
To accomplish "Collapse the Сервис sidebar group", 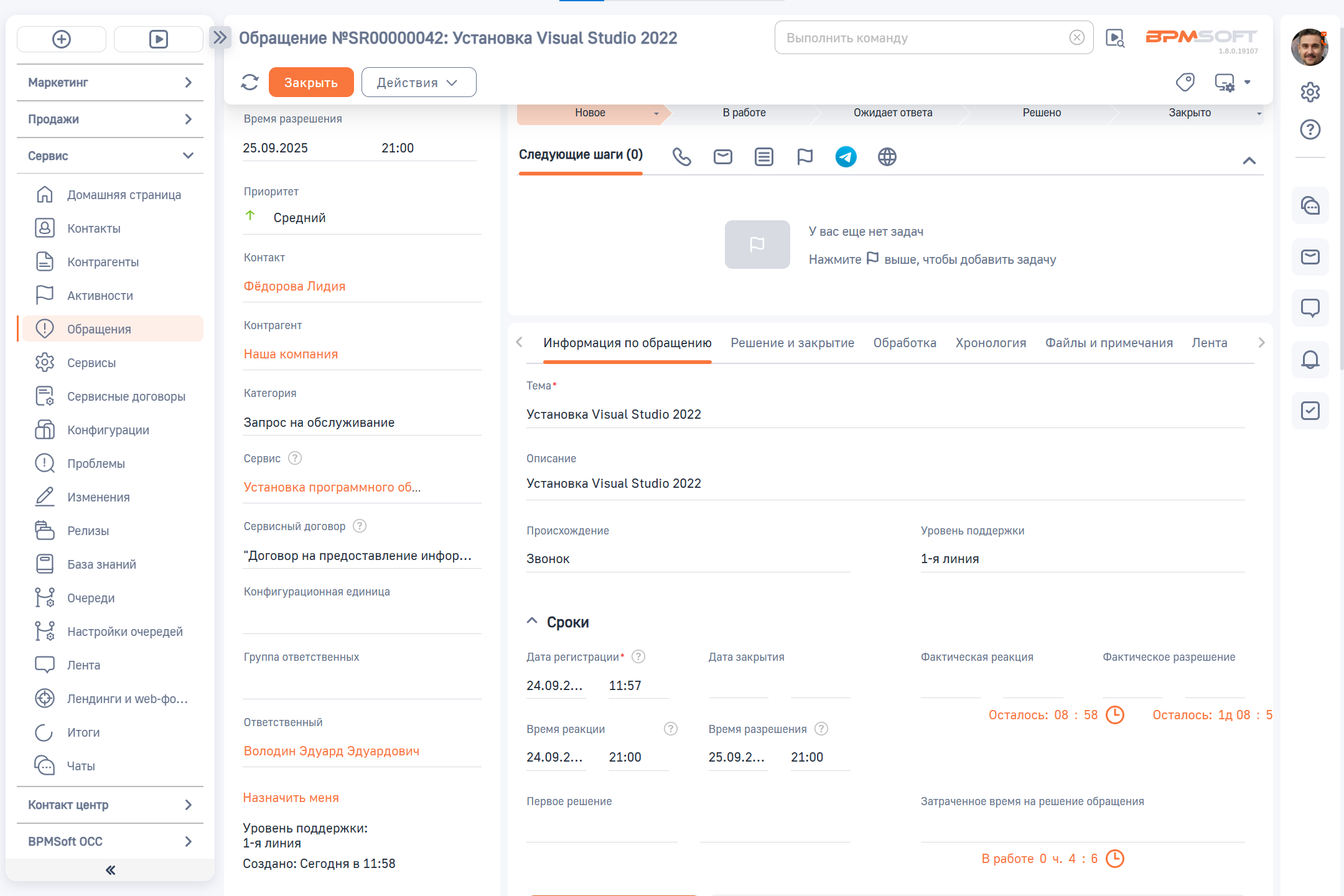I will (x=110, y=156).
